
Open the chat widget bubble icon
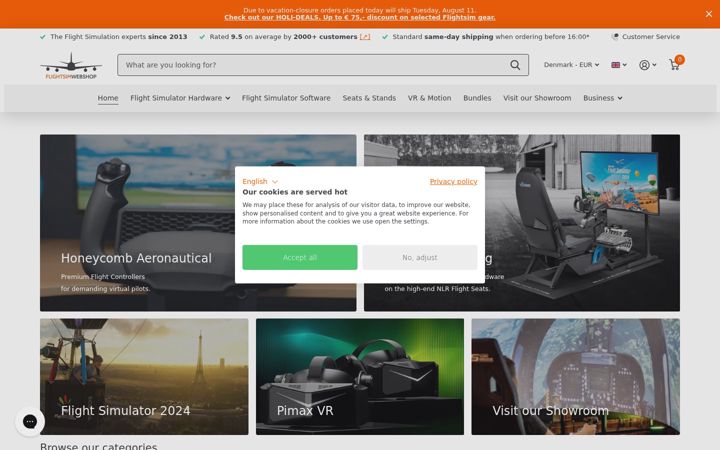[30, 421]
